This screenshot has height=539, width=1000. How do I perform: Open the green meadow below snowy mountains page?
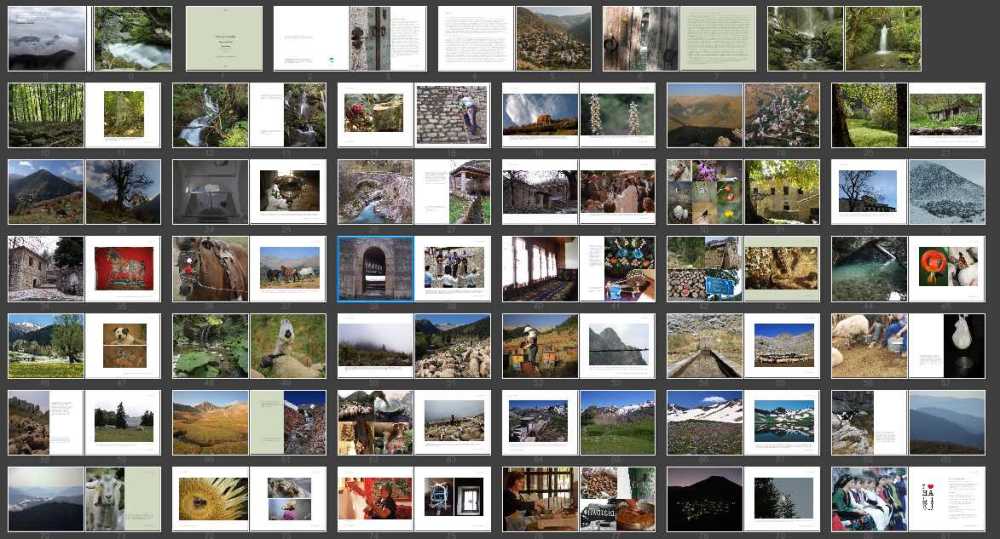tap(617, 422)
